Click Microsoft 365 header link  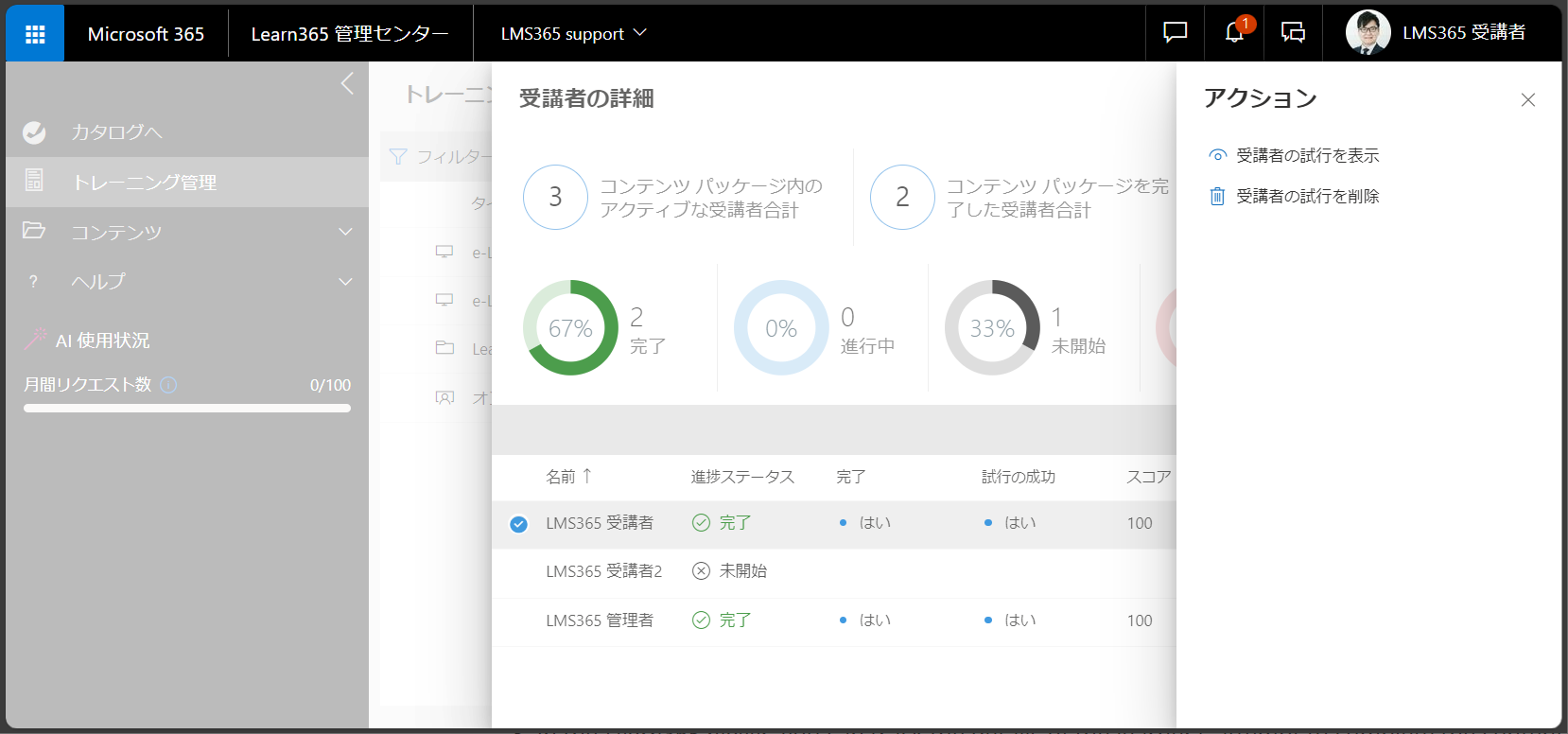point(146,33)
